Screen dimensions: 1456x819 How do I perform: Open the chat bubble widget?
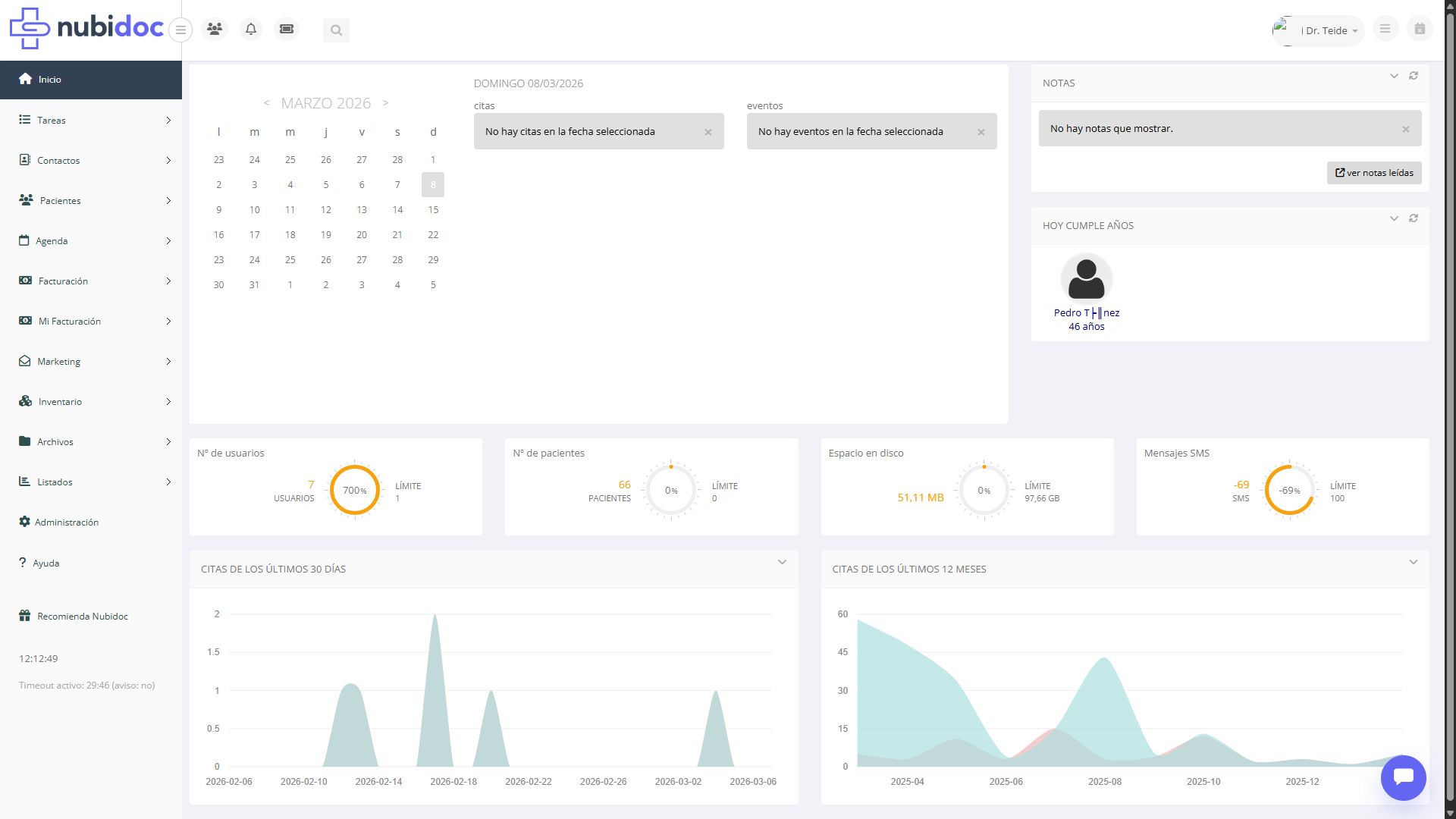[x=1403, y=777]
